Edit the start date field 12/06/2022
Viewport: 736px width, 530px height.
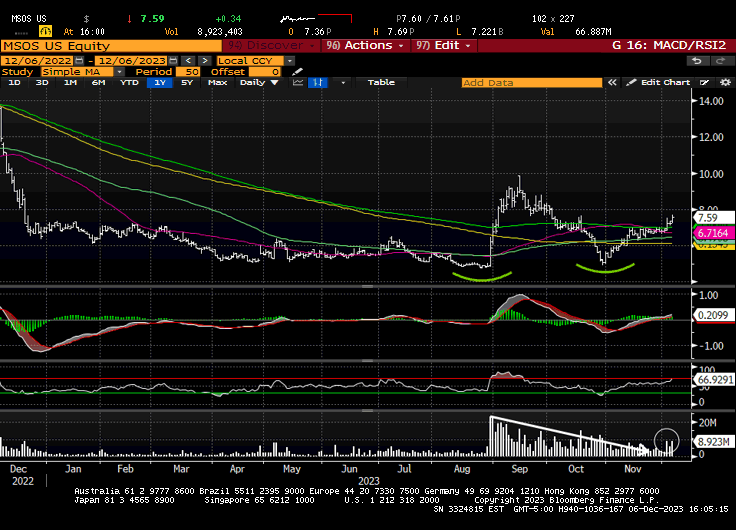tap(38, 61)
